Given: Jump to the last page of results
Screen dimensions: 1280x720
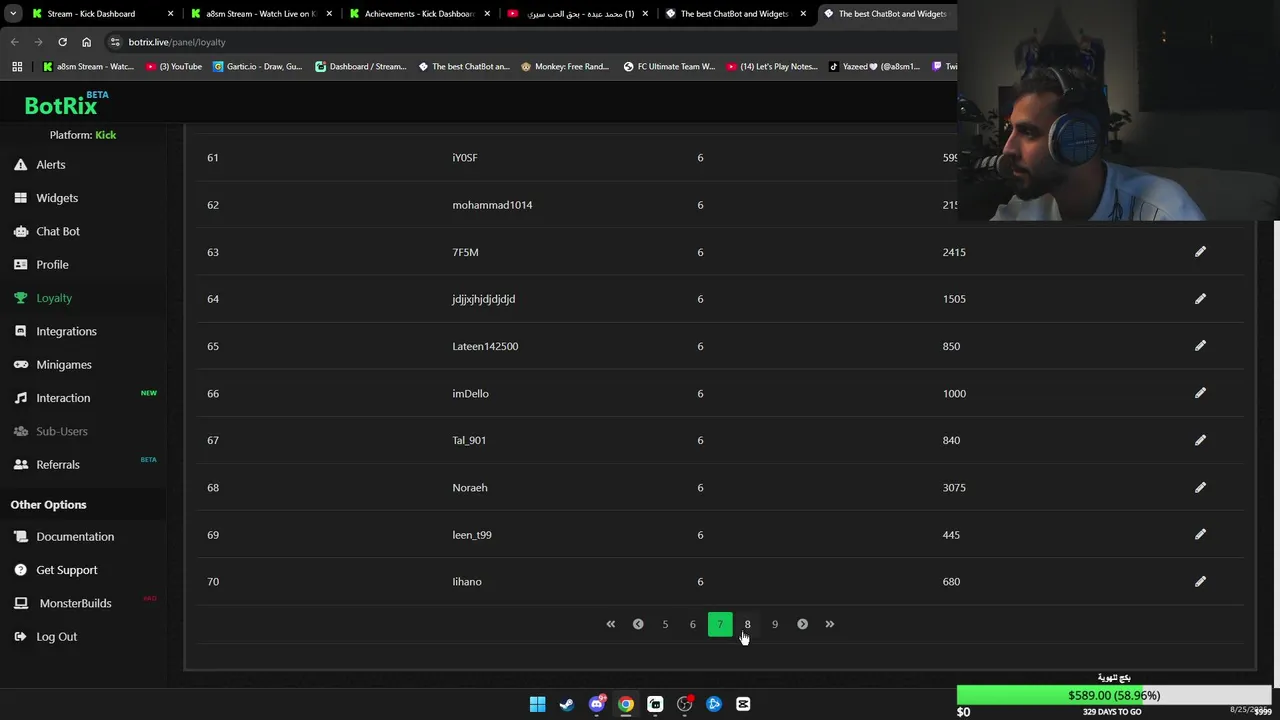Looking at the screenshot, I should [829, 624].
